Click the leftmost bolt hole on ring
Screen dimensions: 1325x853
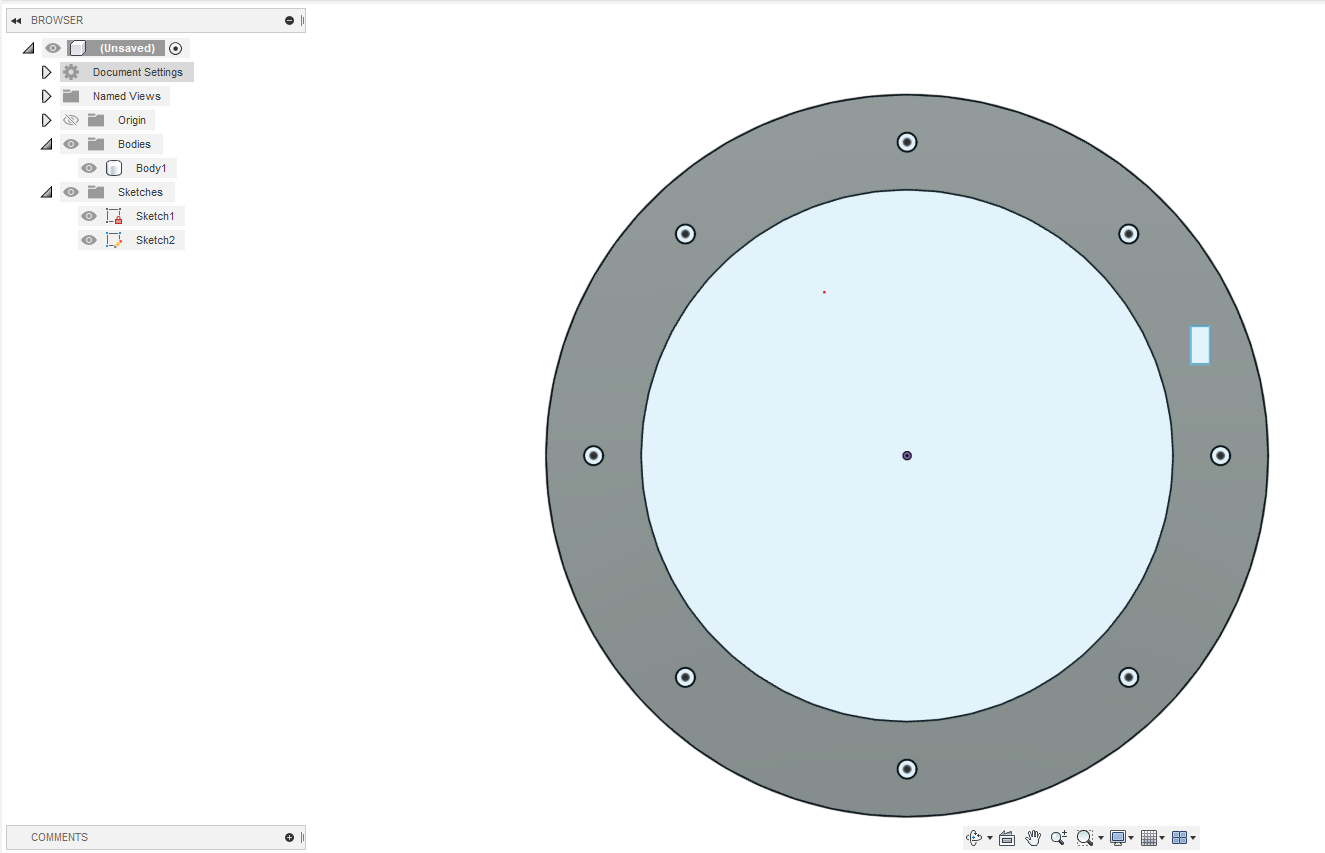pyautogui.click(x=594, y=455)
